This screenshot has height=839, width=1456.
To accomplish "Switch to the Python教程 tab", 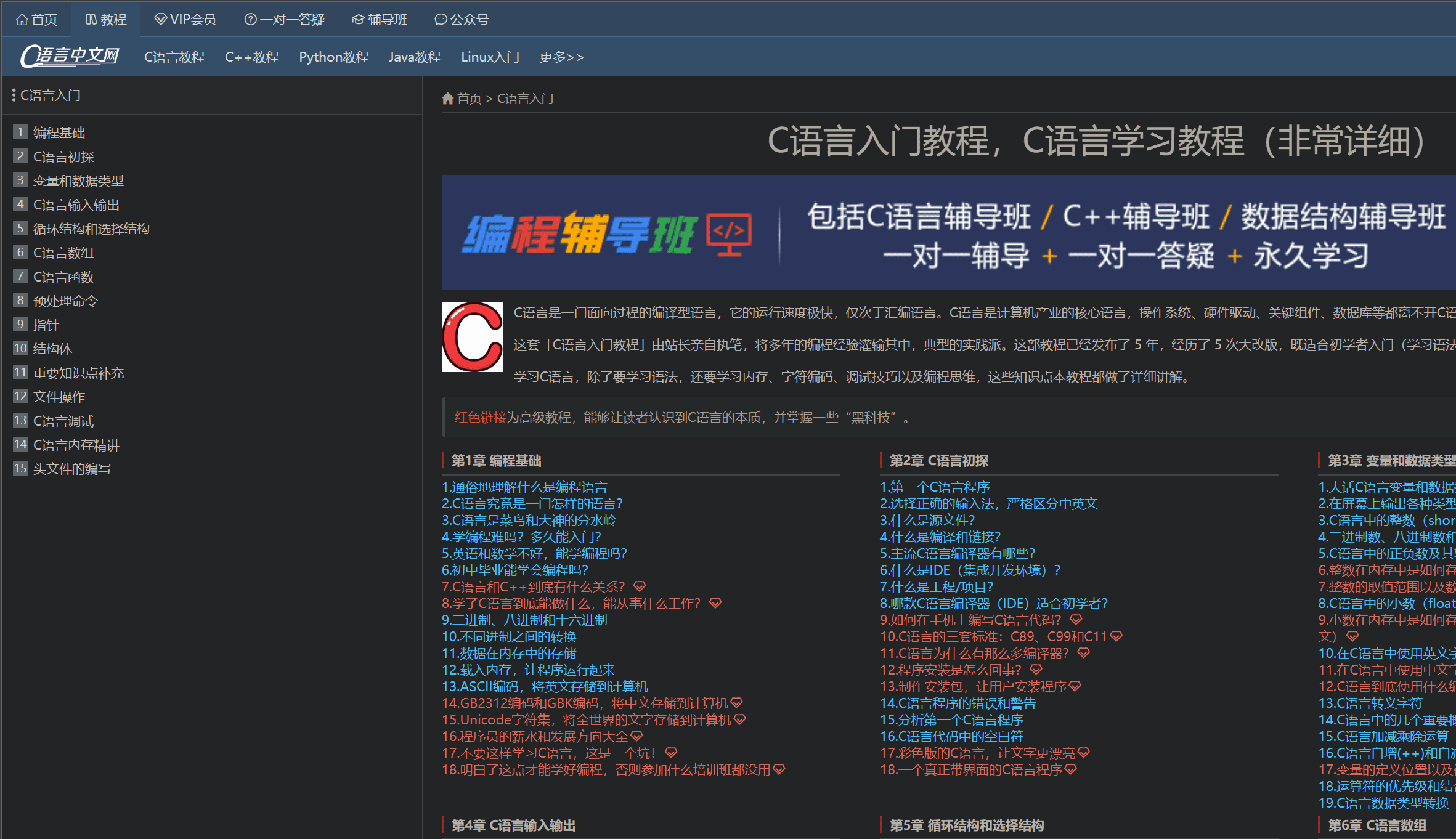I will click(333, 56).
